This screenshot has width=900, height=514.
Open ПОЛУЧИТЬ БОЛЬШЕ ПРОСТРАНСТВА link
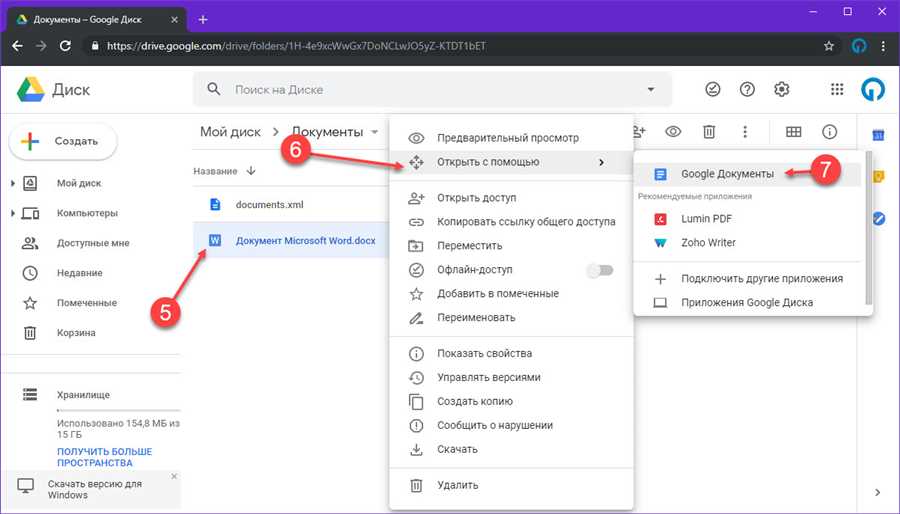[x=104, y=457]
